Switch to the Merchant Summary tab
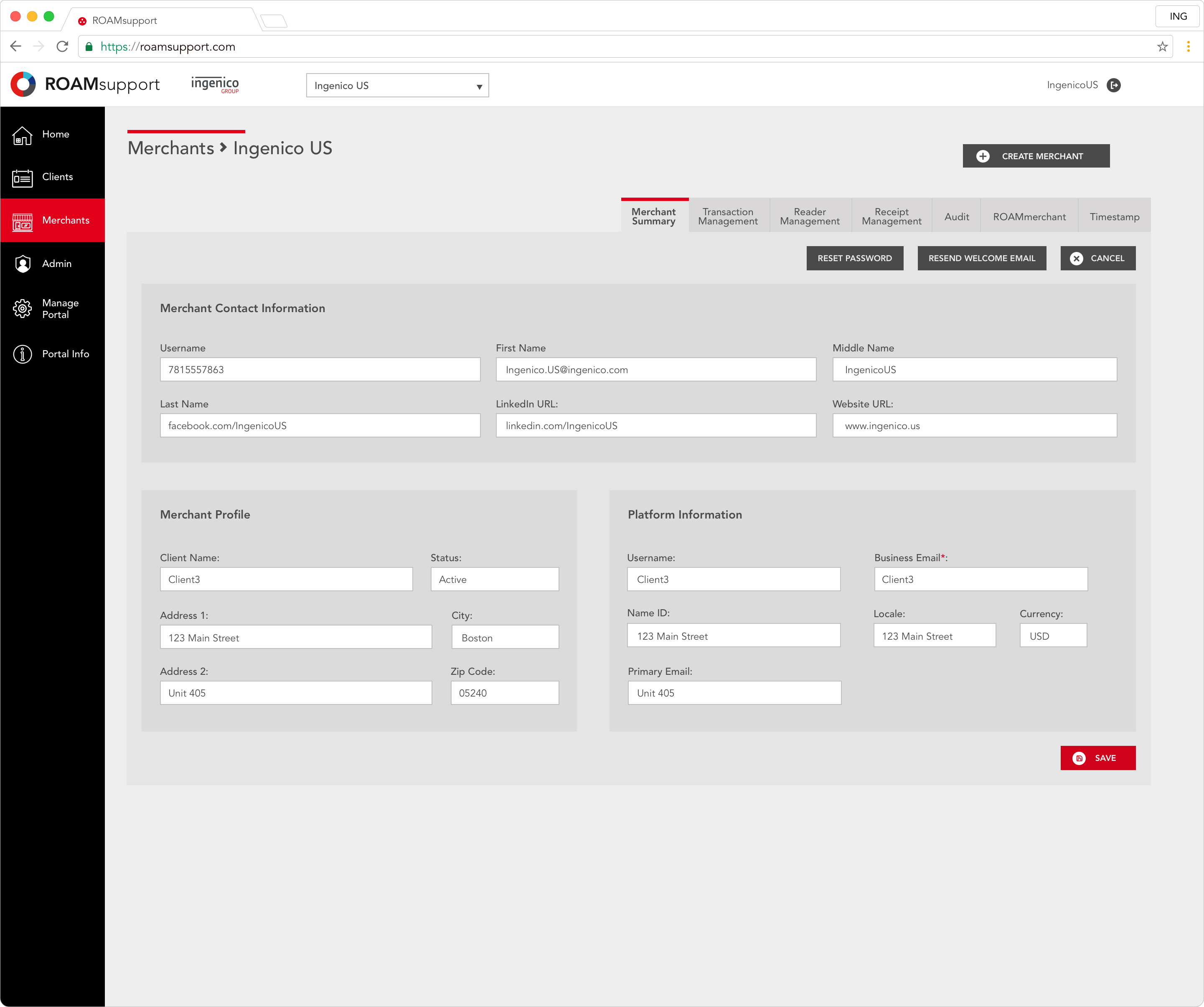 (654, 216)
